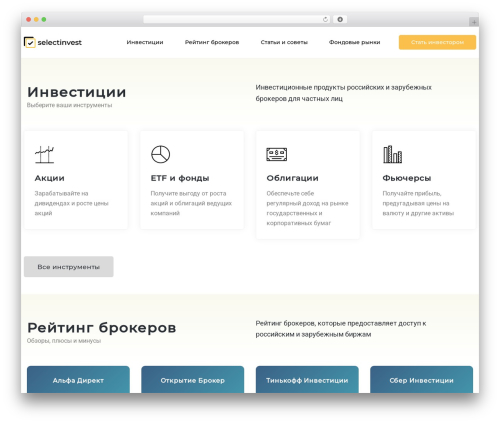
Task: Open the Альфа Директ broker card
Action: (78, 380)
